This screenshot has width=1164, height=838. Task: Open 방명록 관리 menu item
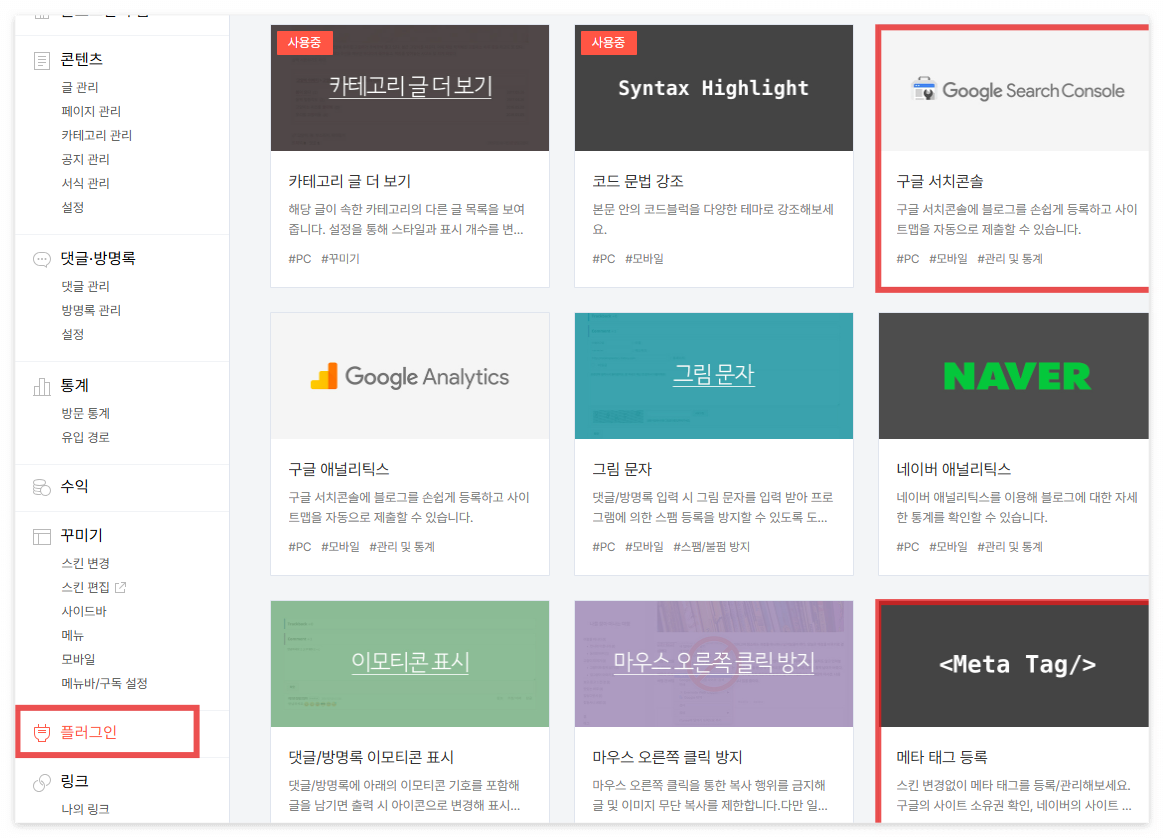91,310
